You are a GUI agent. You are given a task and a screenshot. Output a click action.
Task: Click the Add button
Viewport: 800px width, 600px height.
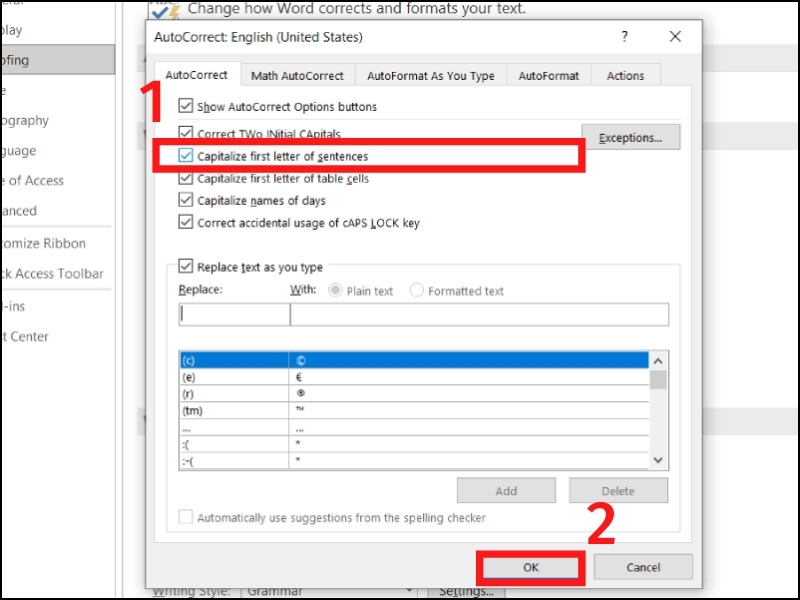[x=506, y=490]
